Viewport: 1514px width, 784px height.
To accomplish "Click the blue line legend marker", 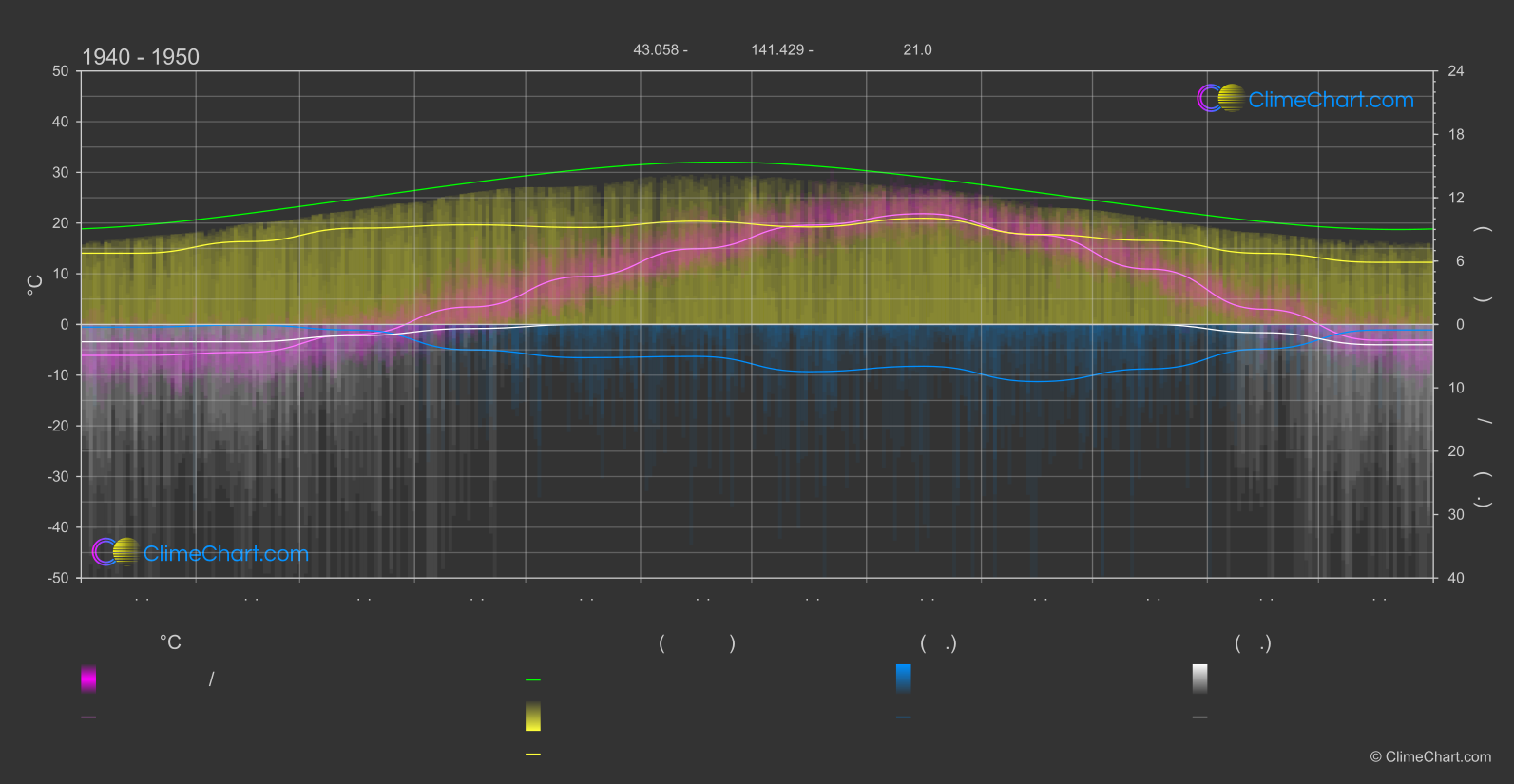I will coord(904,717).
